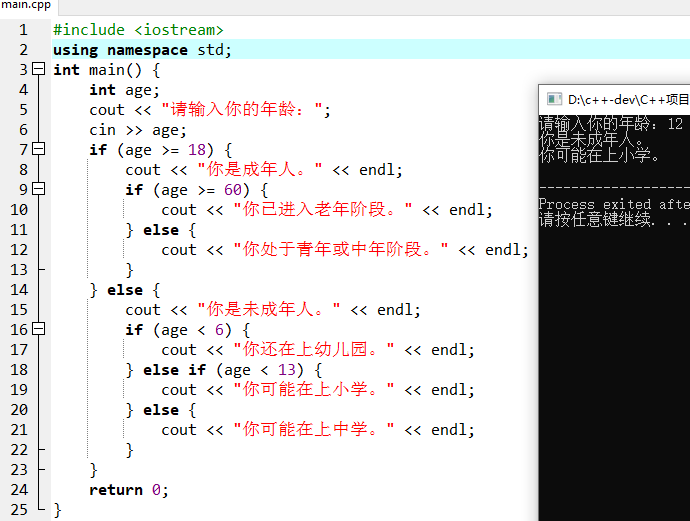The width and height of the screenshot is (690, 521).
Task: Click the string "你是成年人。"
Action: (260, 169)
